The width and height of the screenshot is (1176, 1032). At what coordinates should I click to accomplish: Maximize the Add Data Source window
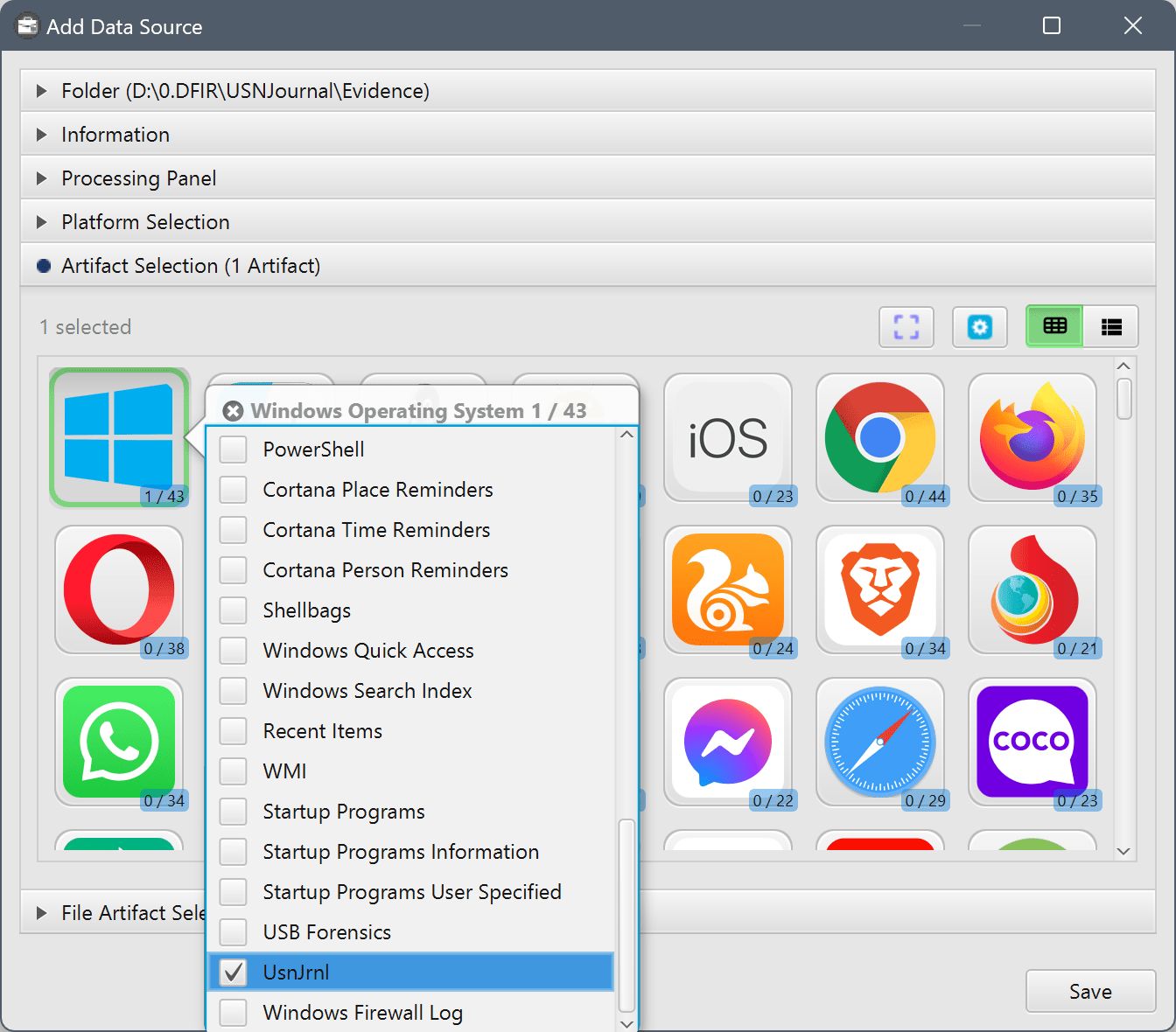click(x=1052, y=26)
